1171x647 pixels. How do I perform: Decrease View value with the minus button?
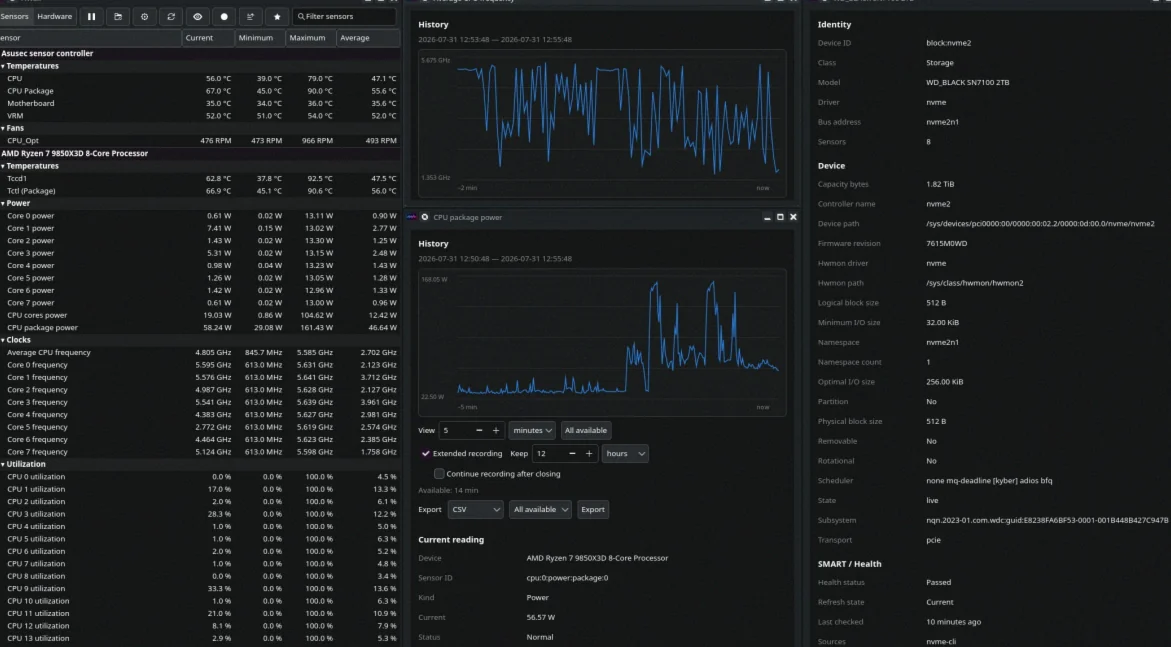pyautogui.click(x=479, y=430)
